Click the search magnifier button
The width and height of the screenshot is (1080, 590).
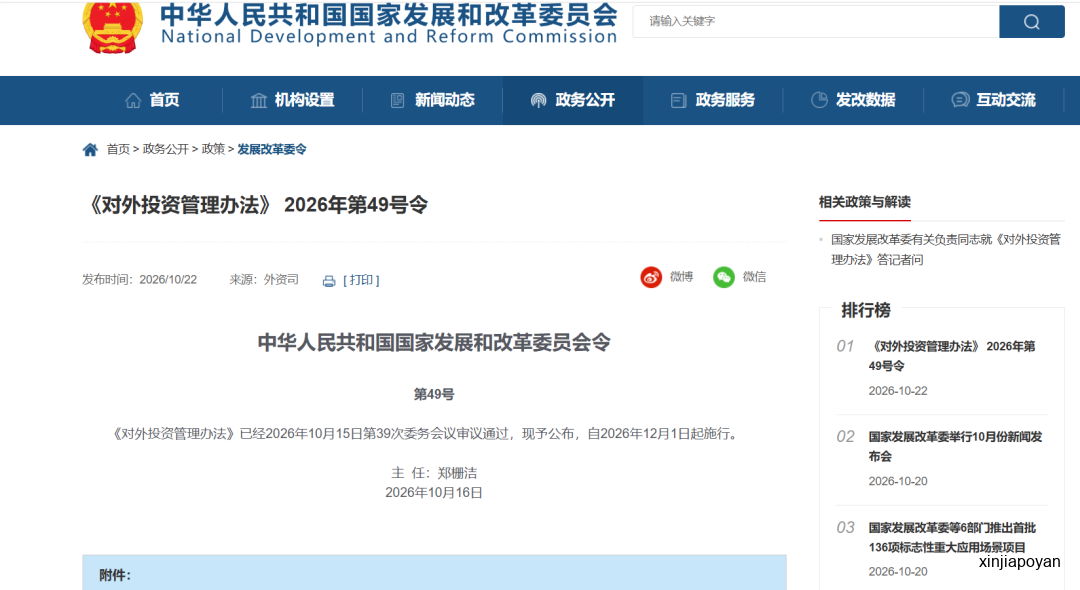point(1031,21)
